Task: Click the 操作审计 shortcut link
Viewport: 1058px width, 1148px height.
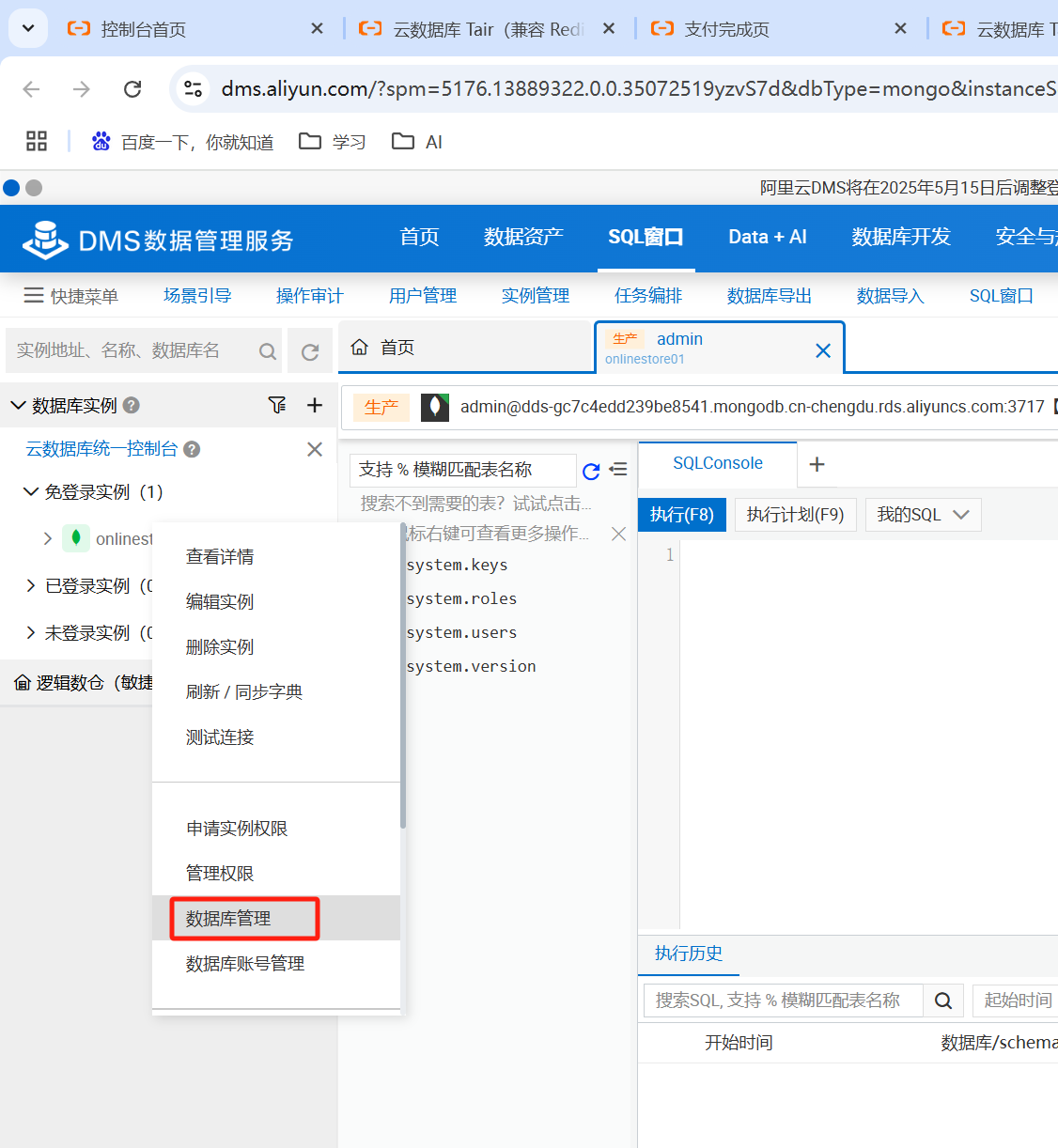Action: point(310,296)
